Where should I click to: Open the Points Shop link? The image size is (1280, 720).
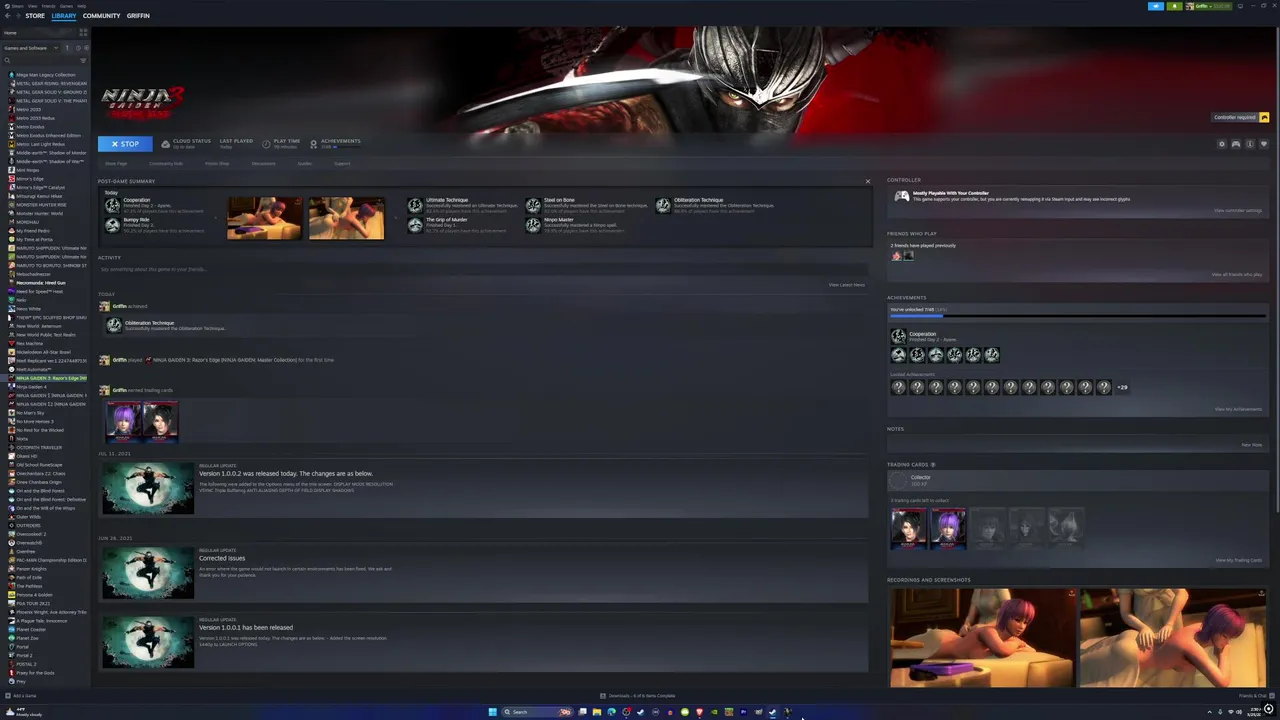pyautogui.click(x=217, y=163)
